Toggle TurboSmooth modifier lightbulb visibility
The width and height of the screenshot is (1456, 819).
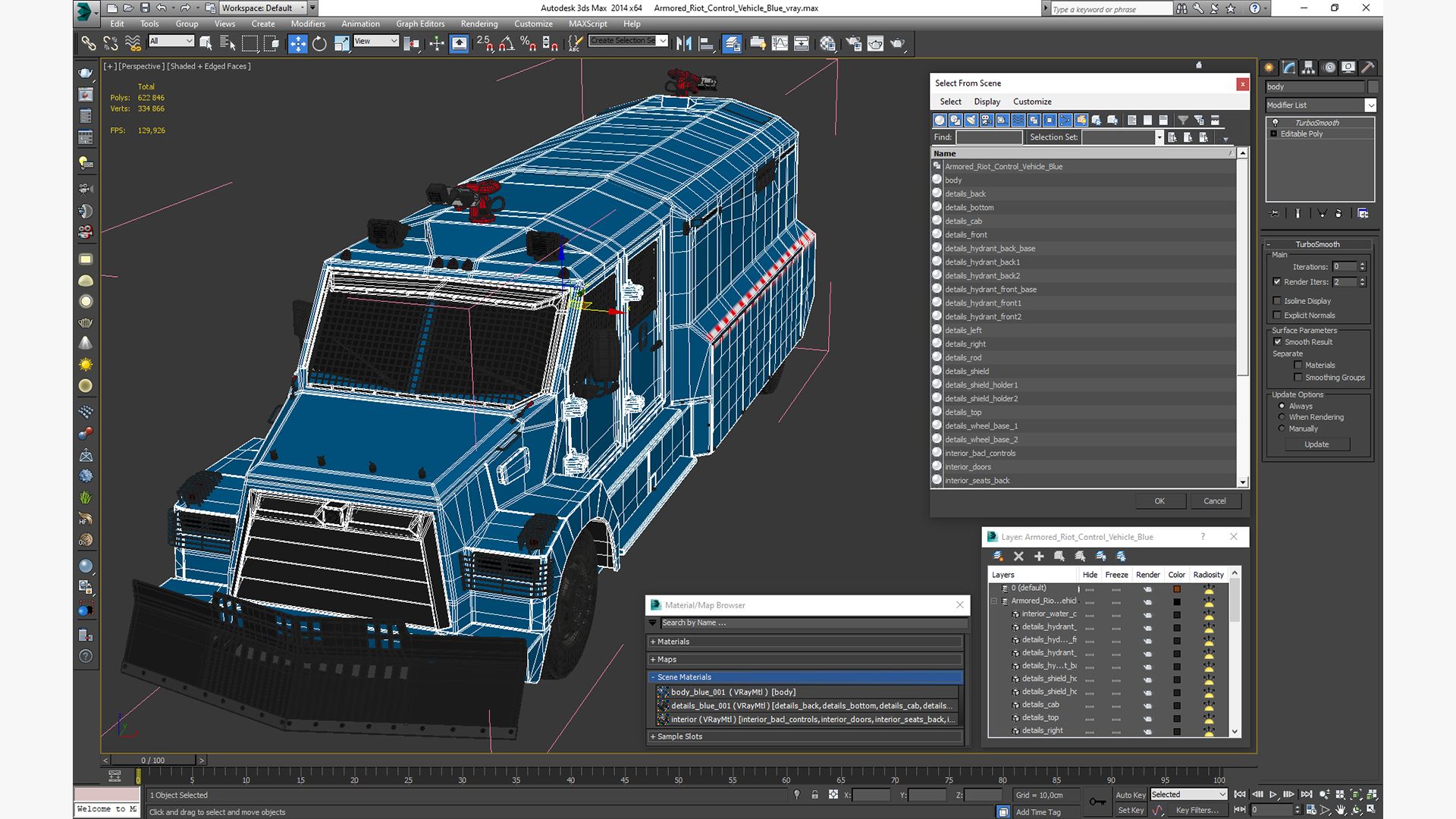(1275, 123)
